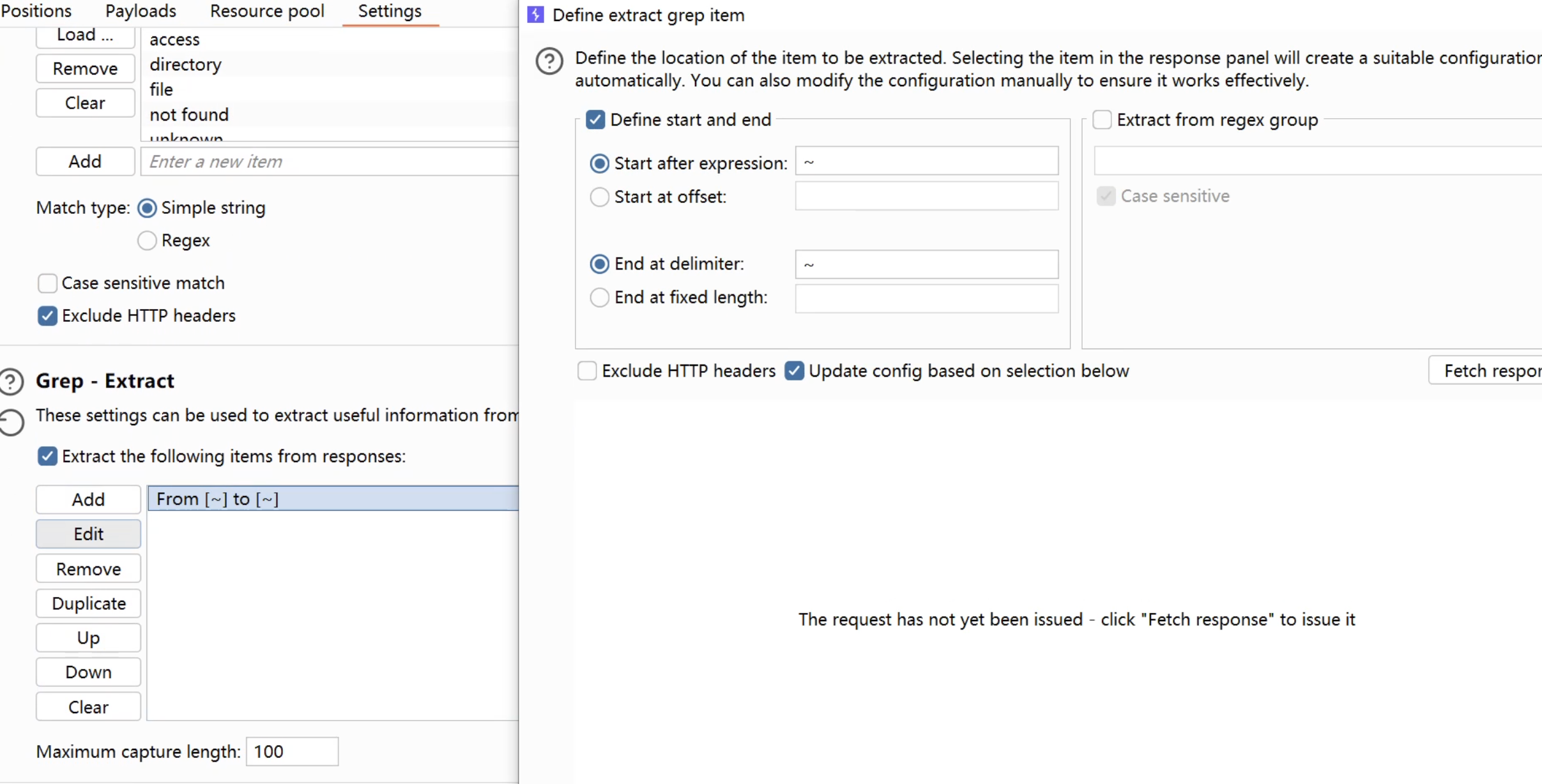
Task: Uncheck Update config based on selection below
Action: (x=794, y=371)
